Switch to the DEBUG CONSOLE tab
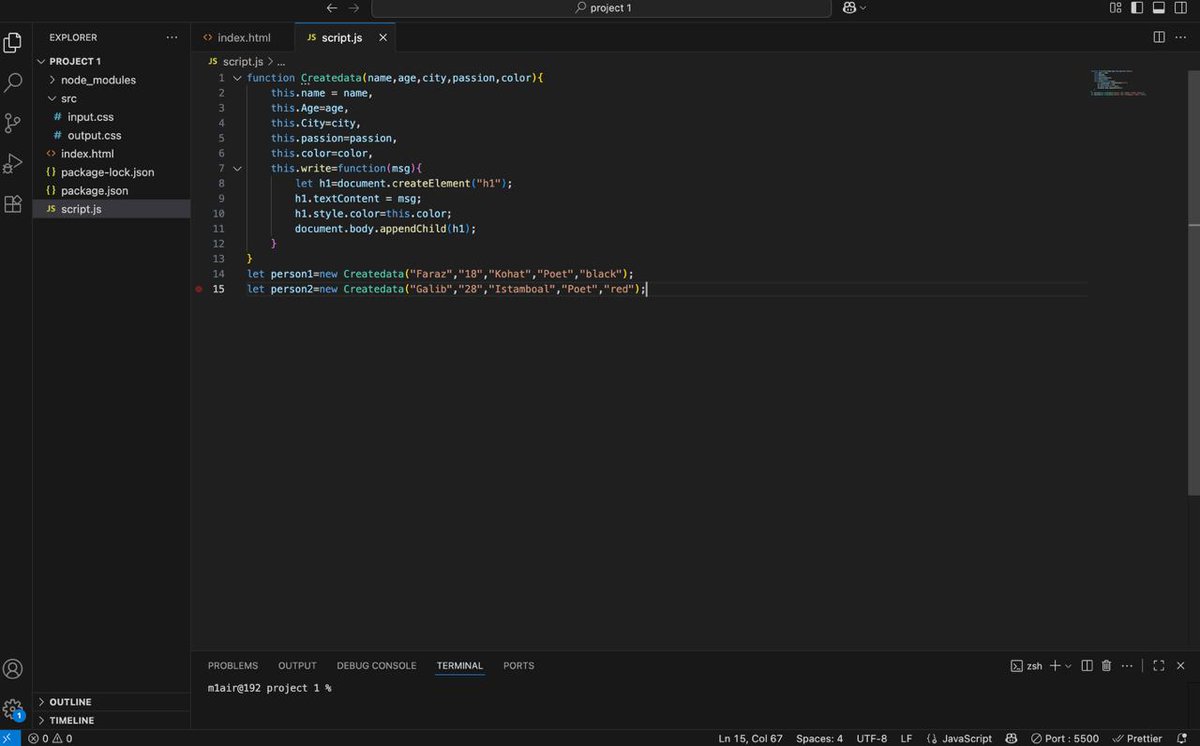The height and width of the screenshot is (746, 1200). pyautogui.click(x=376, y=665)
